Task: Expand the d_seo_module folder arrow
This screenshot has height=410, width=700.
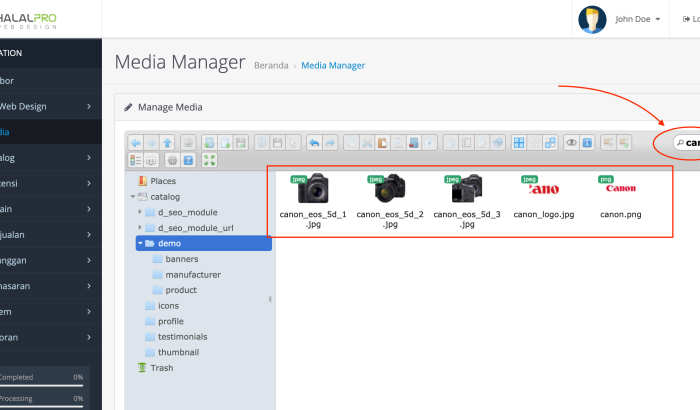Action: tap(140, 212)
